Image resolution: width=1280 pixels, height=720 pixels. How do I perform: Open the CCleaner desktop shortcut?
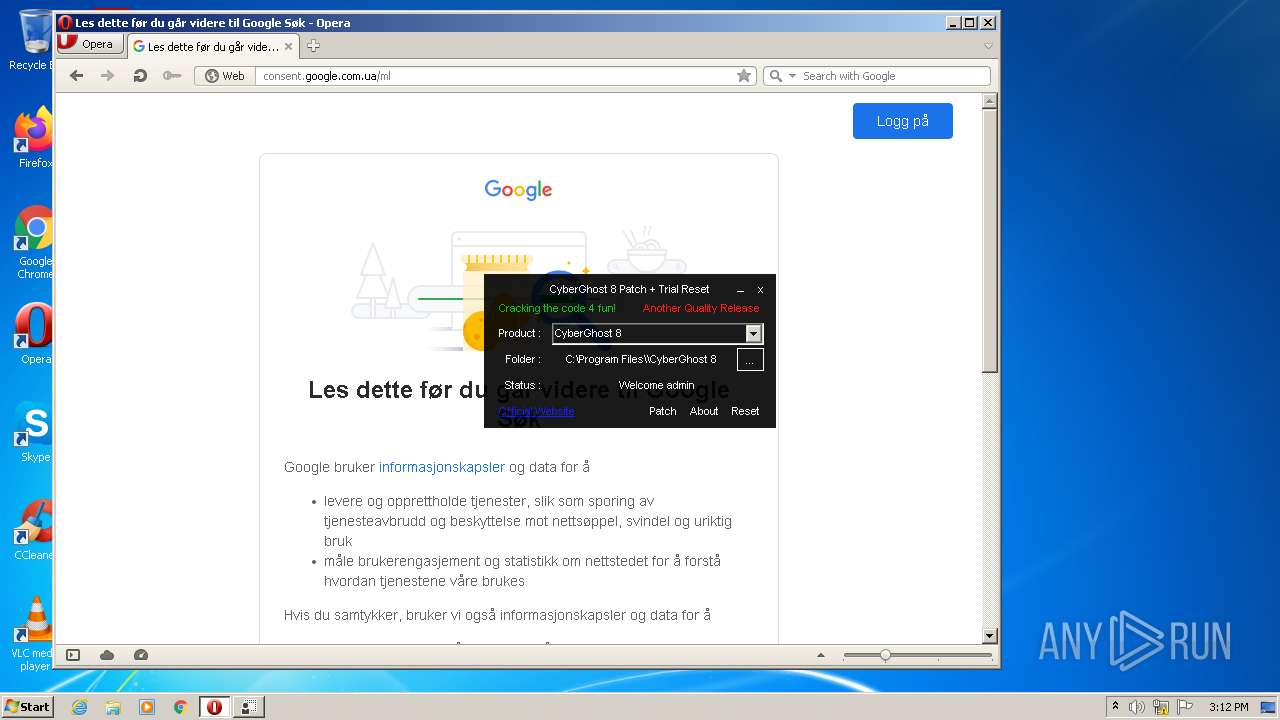[x=34, y=529]
